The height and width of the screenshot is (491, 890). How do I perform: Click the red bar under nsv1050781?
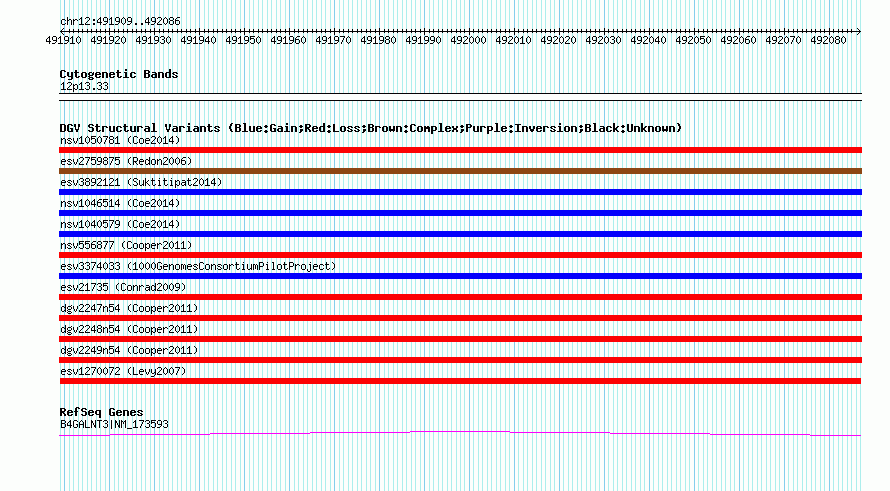(460, 150)
